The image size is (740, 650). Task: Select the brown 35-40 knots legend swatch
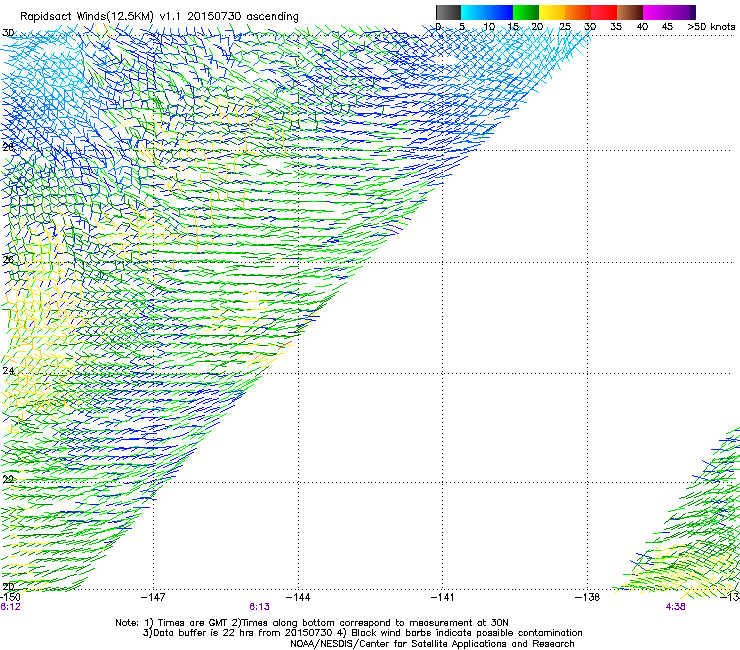pos(630,12)
